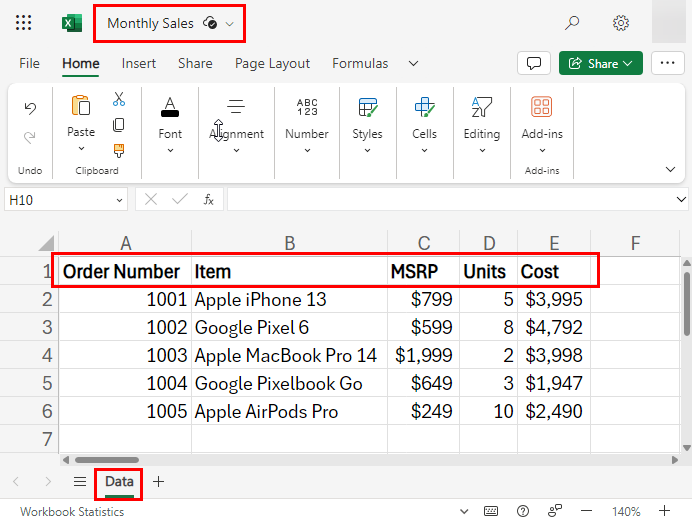This screenshot has height=520, width=692.
Task: Open the Cells group
Action: pos(424,125)
